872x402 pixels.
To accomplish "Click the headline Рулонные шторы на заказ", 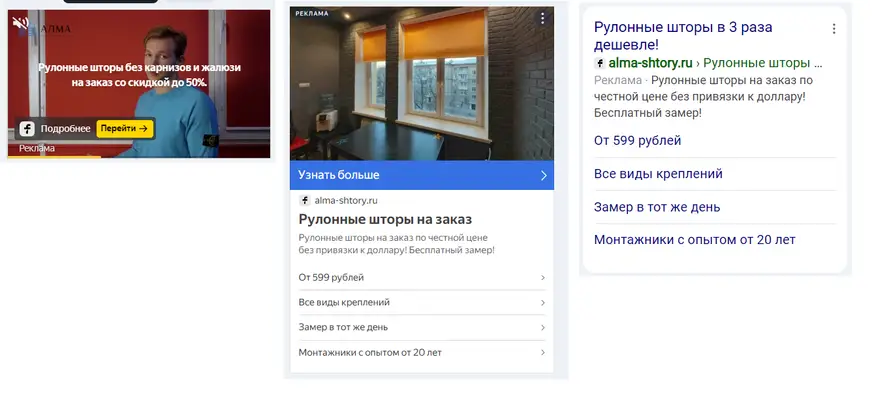I will pos(385,219).
